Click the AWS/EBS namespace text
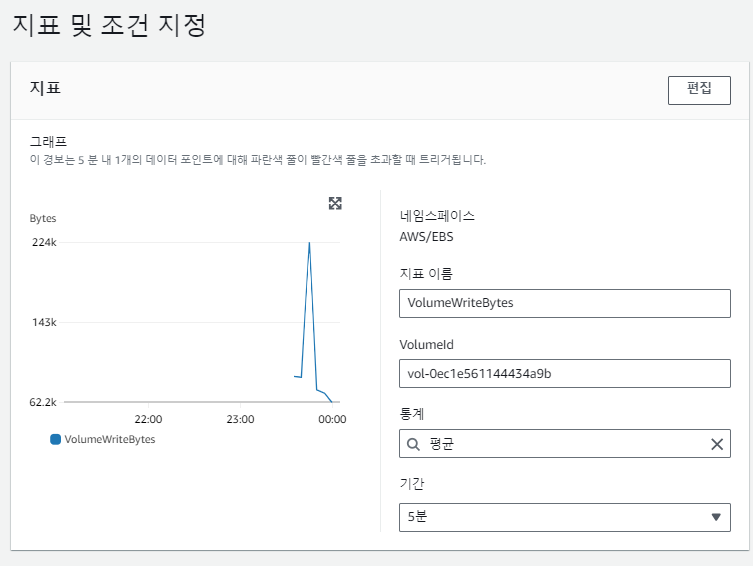Screen dimensions: 753x566 [427, 237]
